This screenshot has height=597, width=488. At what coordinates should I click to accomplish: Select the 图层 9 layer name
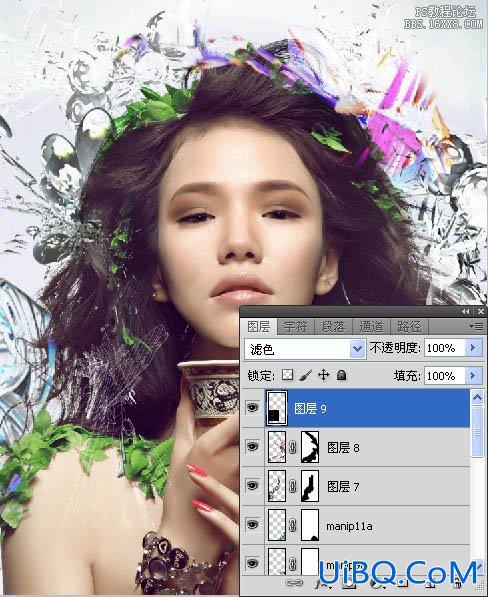click(310, 409)
